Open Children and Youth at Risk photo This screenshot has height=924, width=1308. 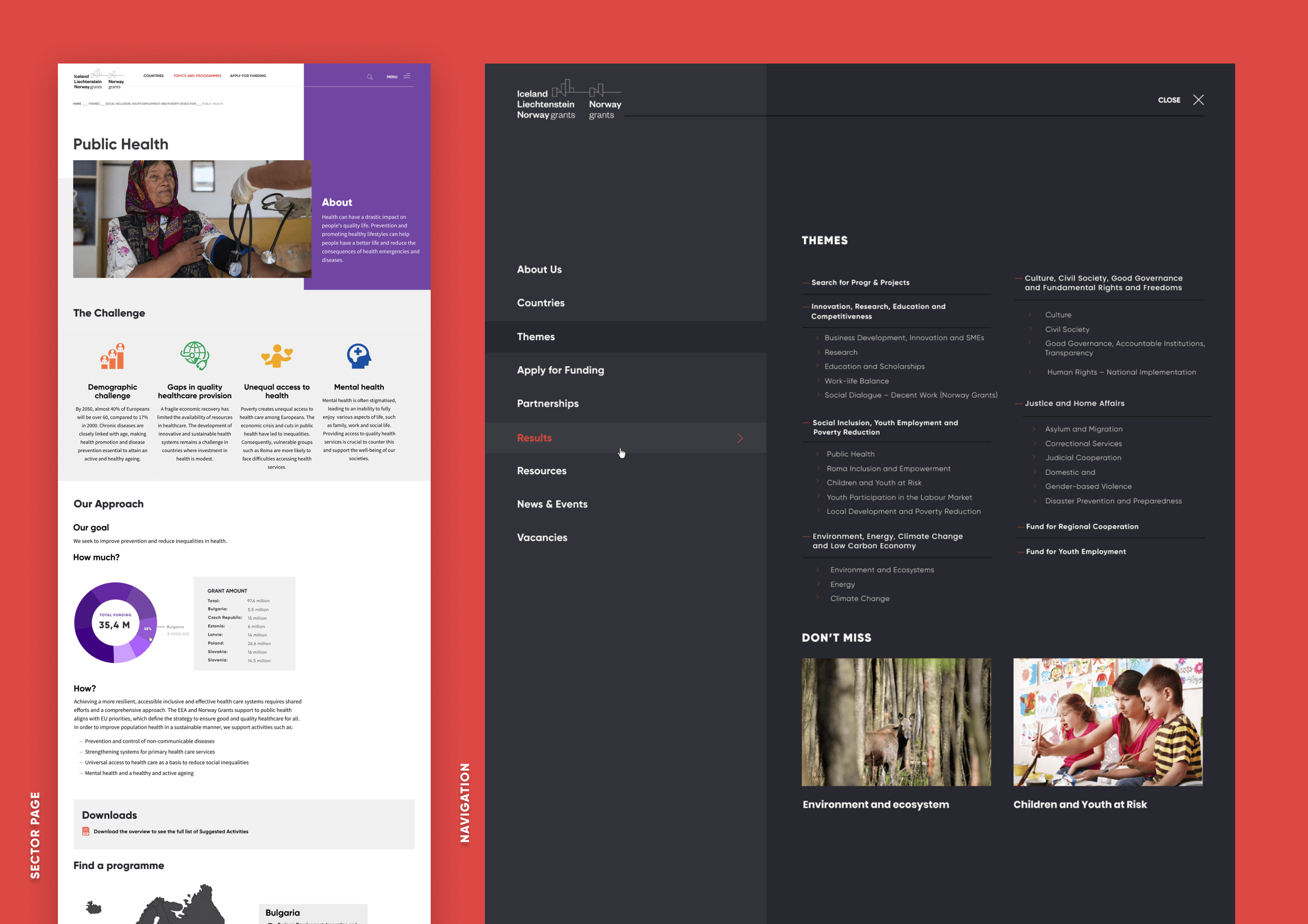(1108, 722)
